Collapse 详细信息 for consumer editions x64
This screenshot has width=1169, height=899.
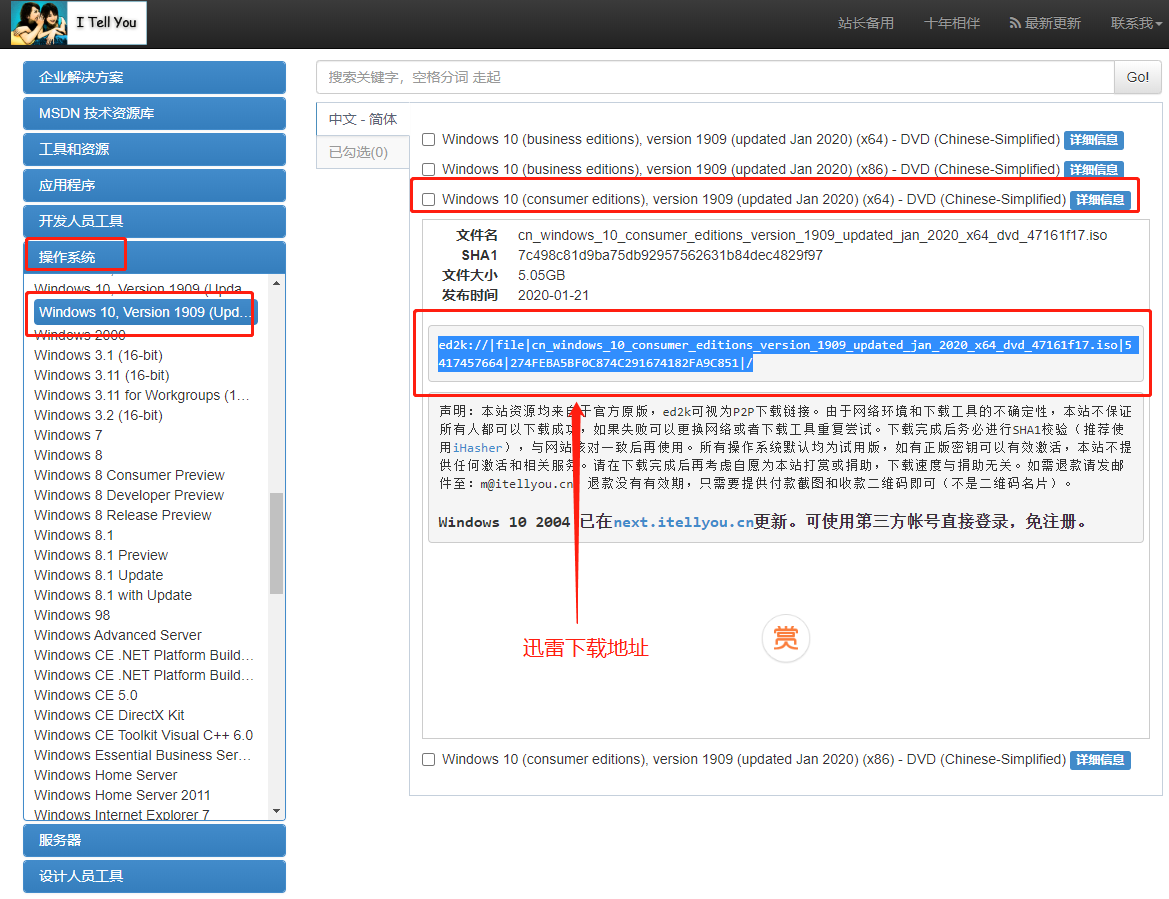(x=1100, y=200)
